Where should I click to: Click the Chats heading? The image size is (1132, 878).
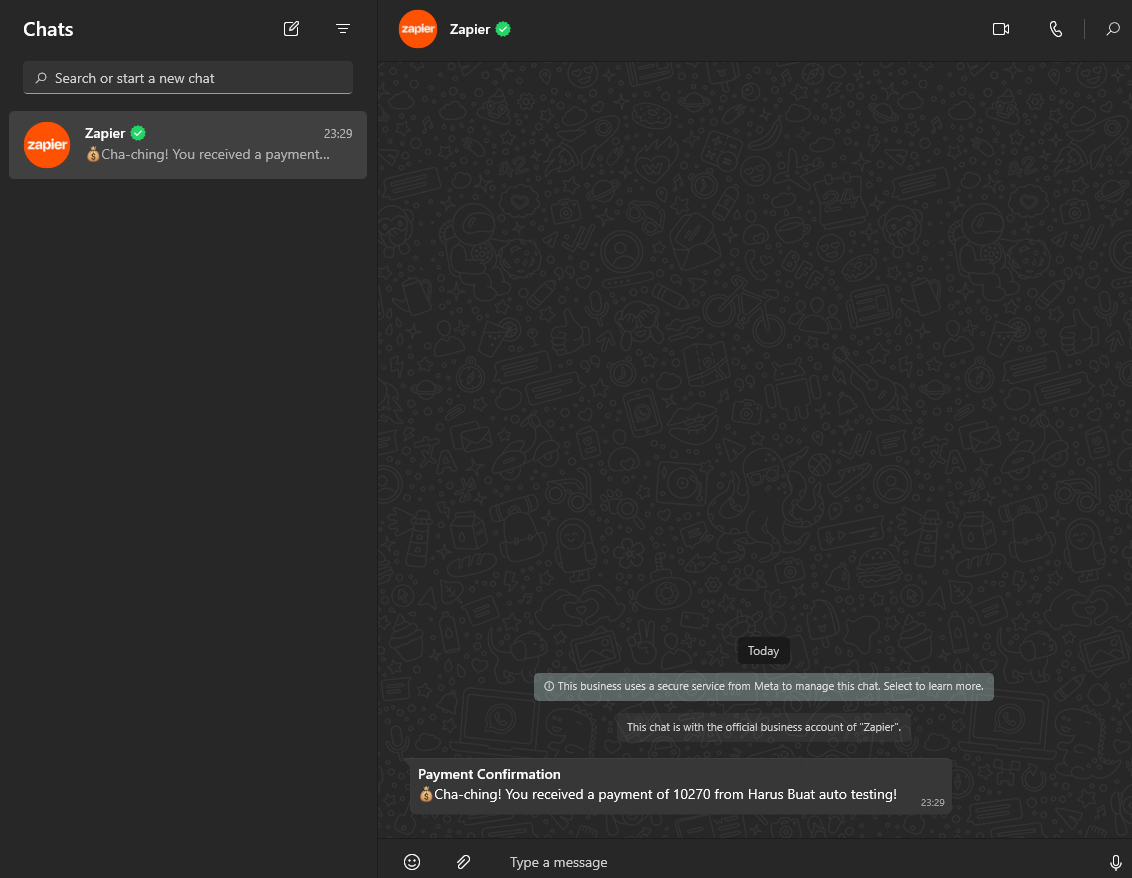point(48,29)
